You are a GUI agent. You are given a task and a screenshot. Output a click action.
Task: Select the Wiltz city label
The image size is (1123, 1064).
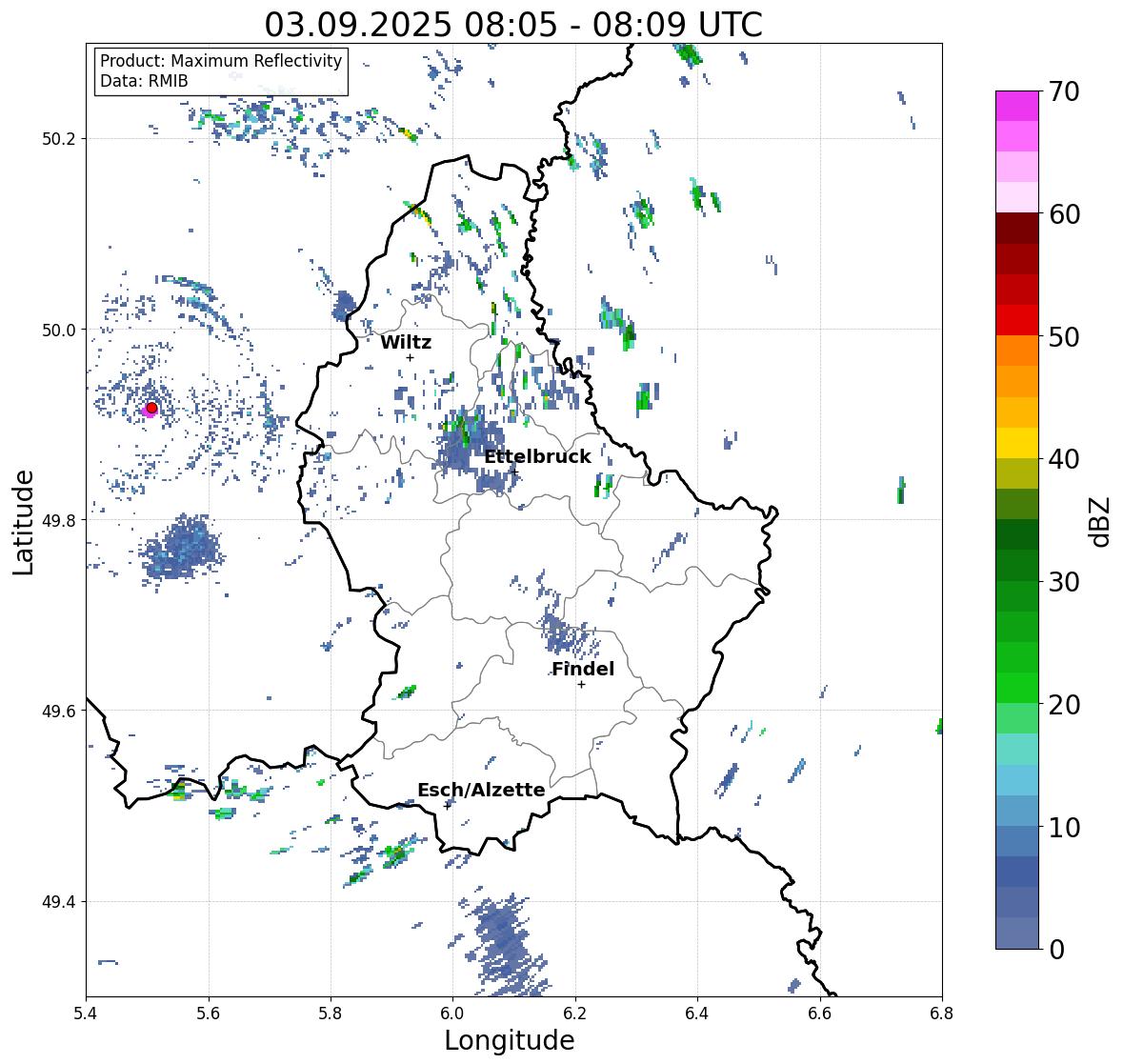[406, 342]
